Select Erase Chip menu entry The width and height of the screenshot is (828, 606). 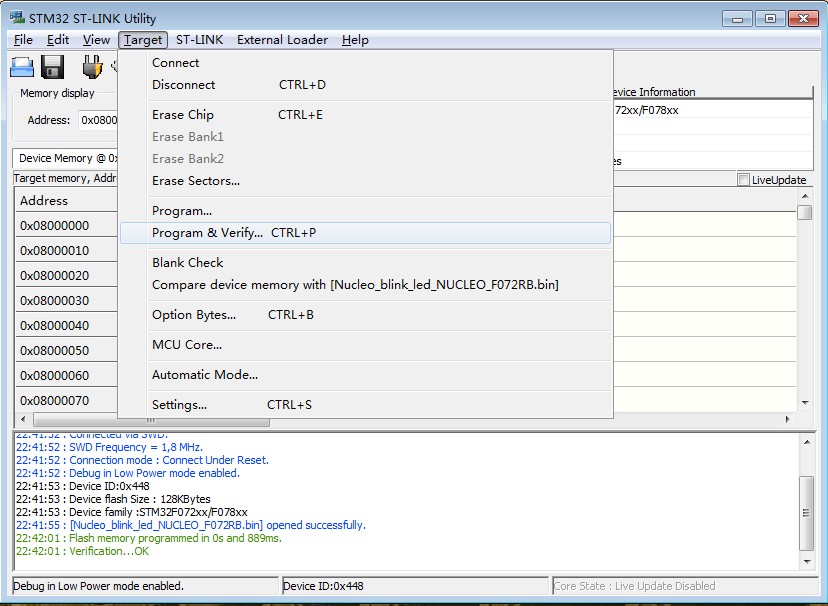coord(365,115)
